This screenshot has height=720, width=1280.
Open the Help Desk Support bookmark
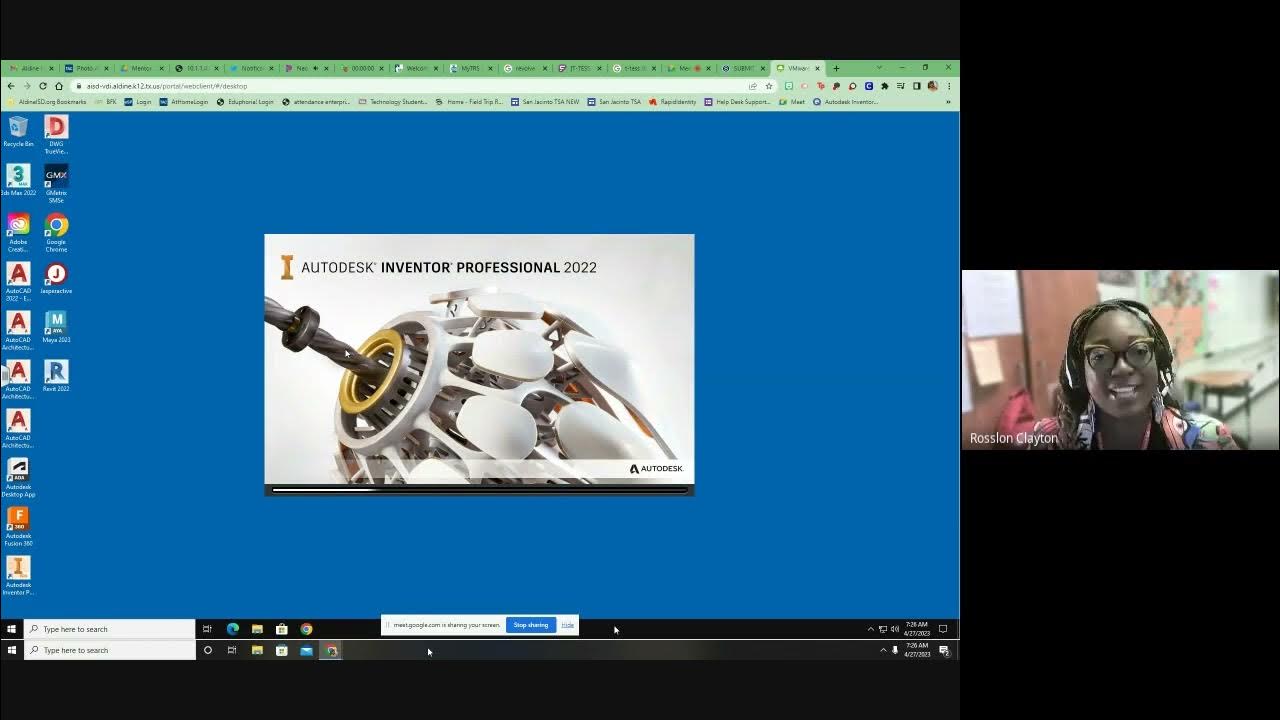(738, 102)
